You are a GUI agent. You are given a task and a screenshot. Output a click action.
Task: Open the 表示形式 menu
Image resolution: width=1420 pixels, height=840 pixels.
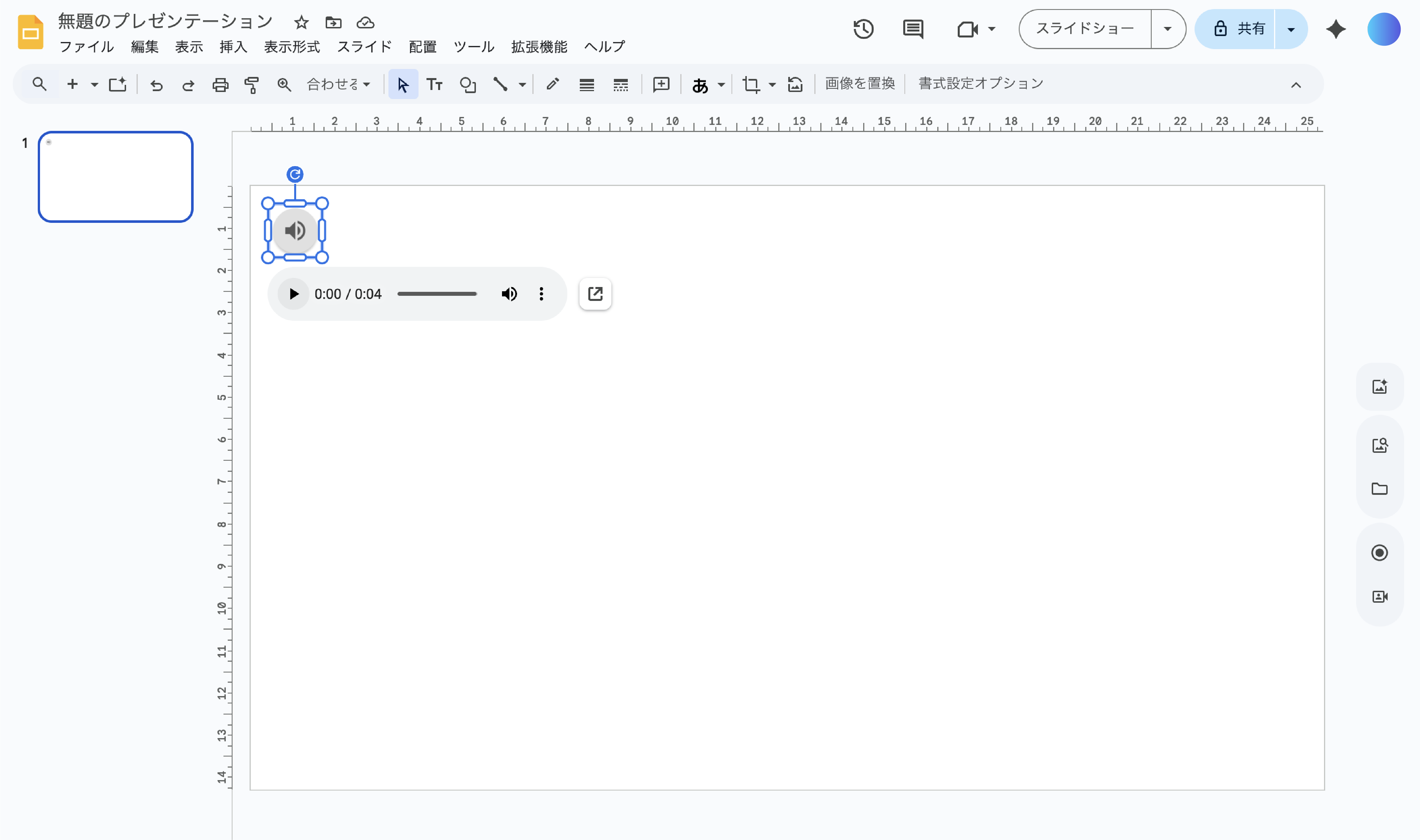coord(292,47)
